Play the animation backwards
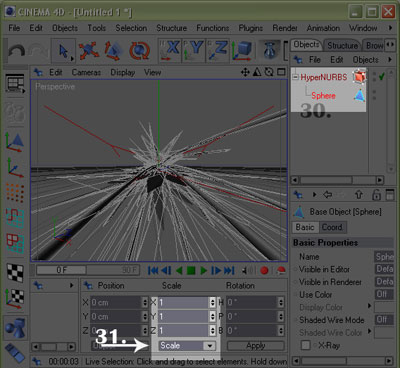 click(x=179, y=270)
